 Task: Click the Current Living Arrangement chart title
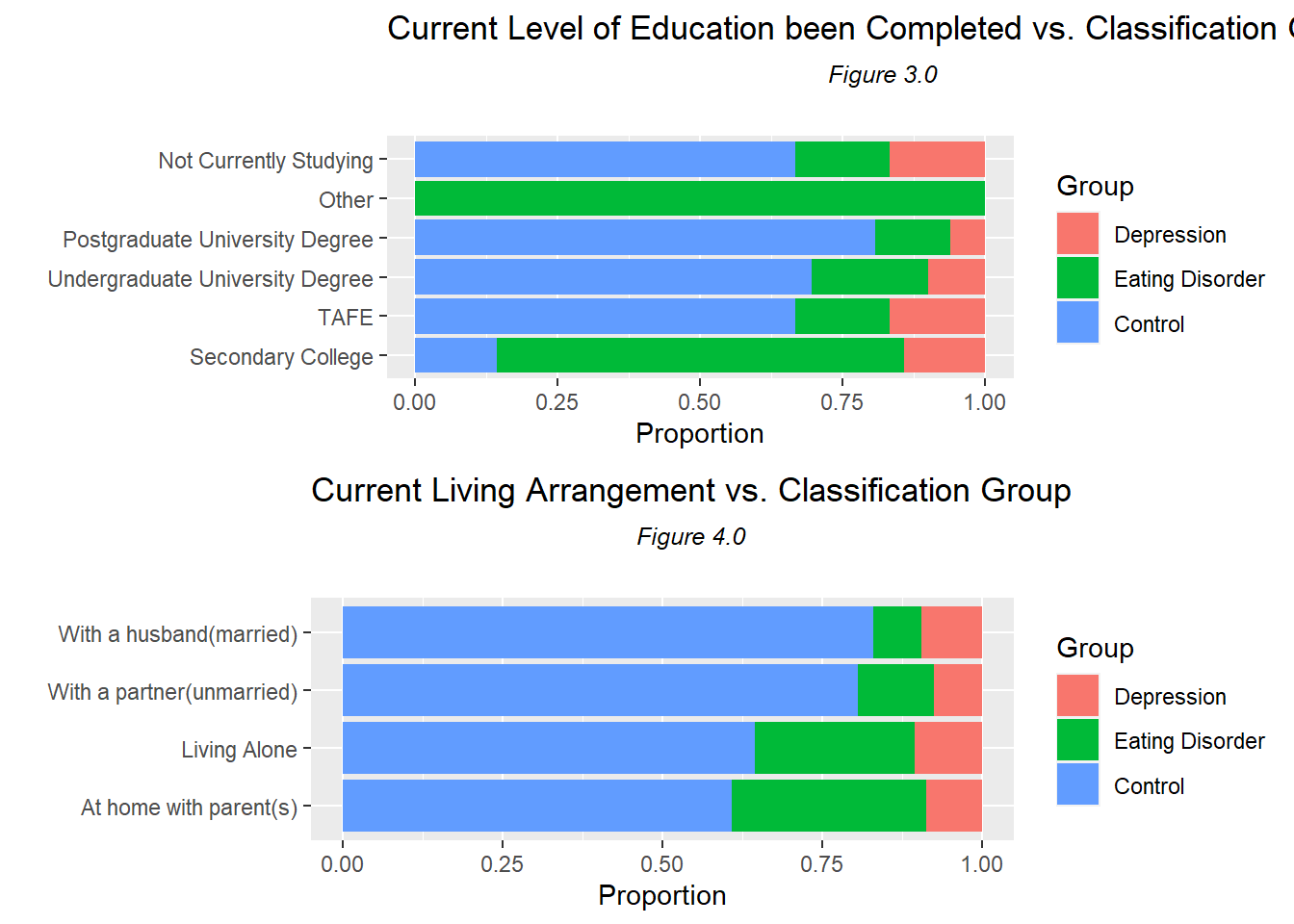690,491
